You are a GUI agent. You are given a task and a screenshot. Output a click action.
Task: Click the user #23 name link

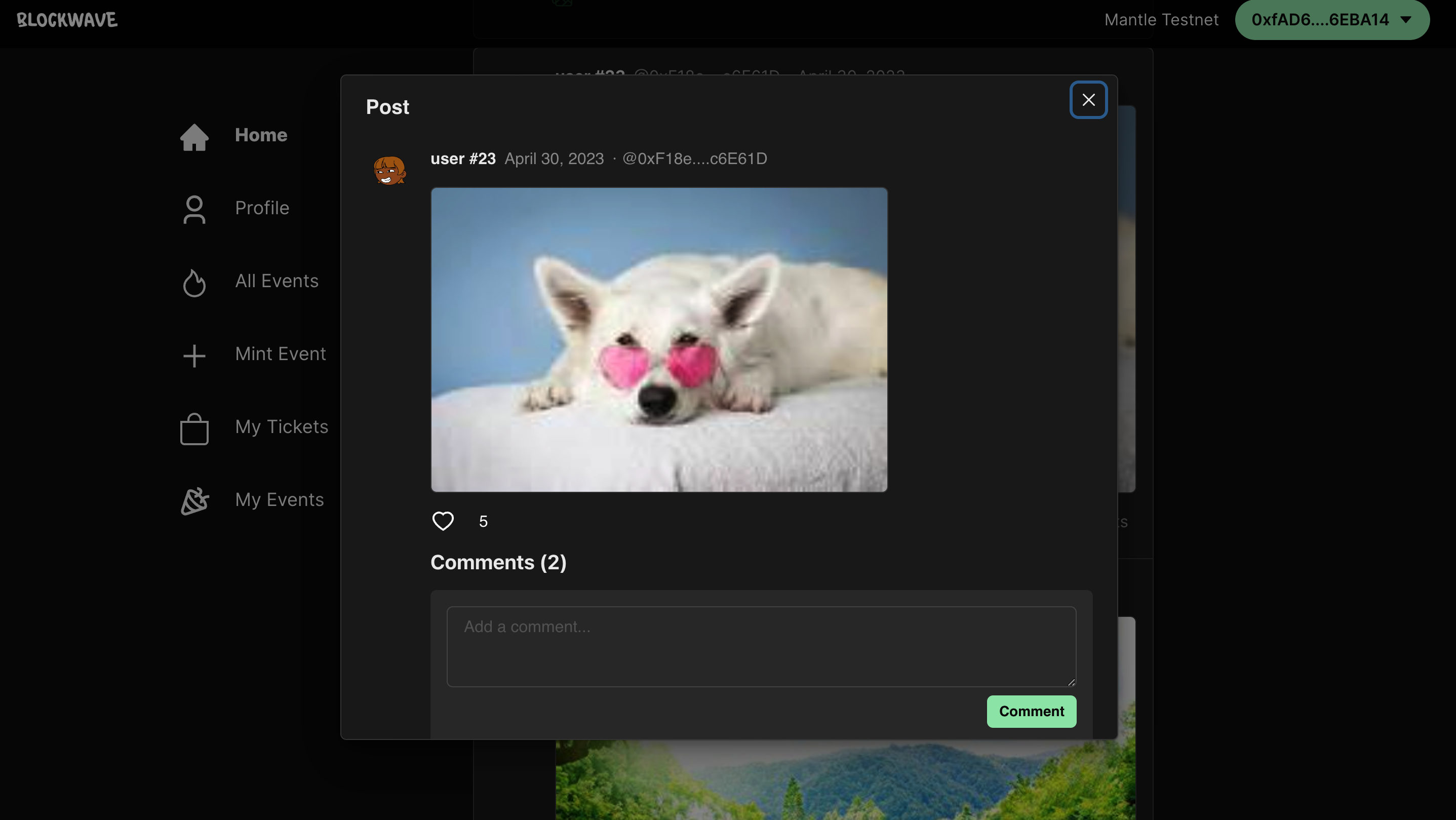click(463, 159)
